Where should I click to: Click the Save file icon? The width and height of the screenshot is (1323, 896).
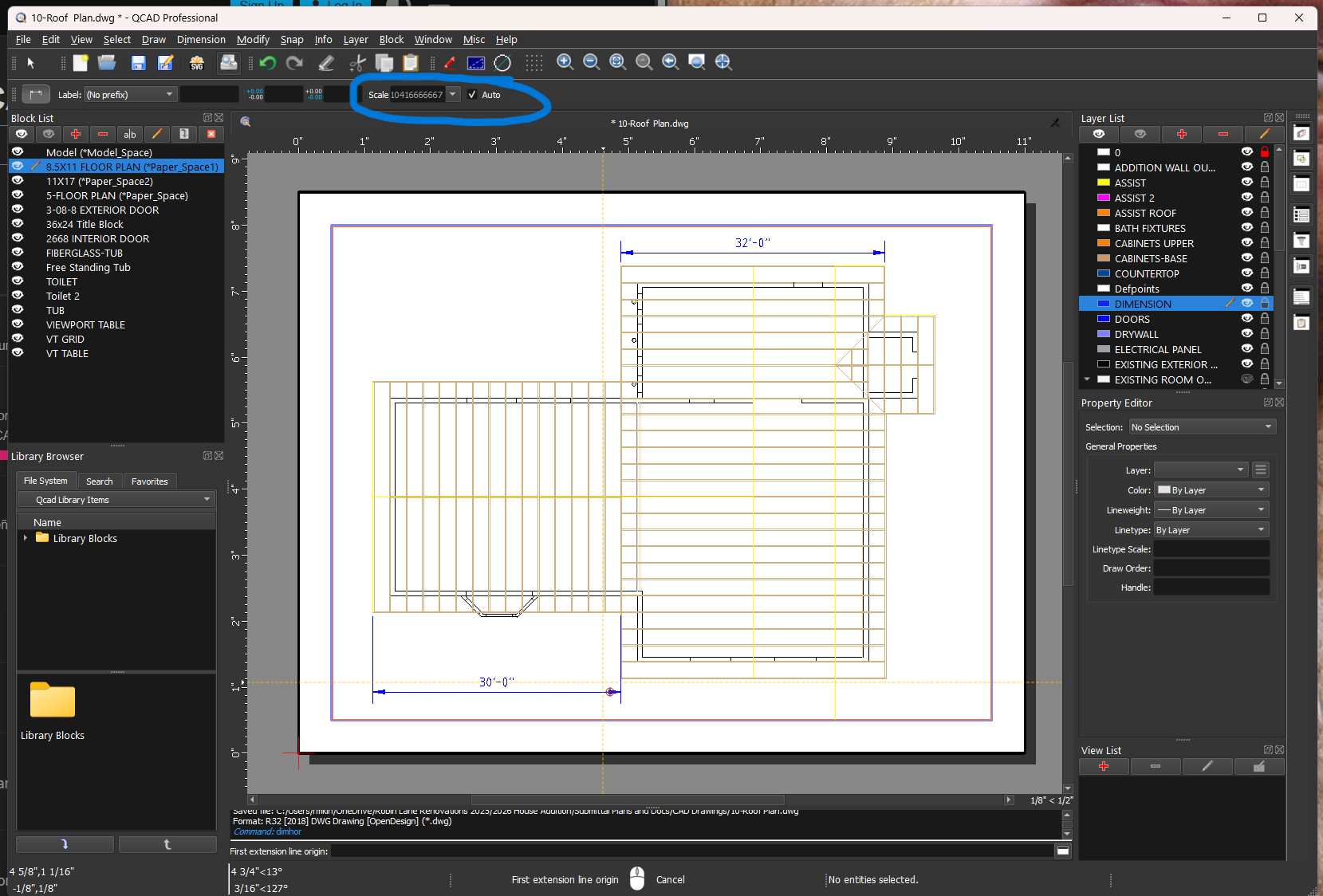click(x=138, y=63)
